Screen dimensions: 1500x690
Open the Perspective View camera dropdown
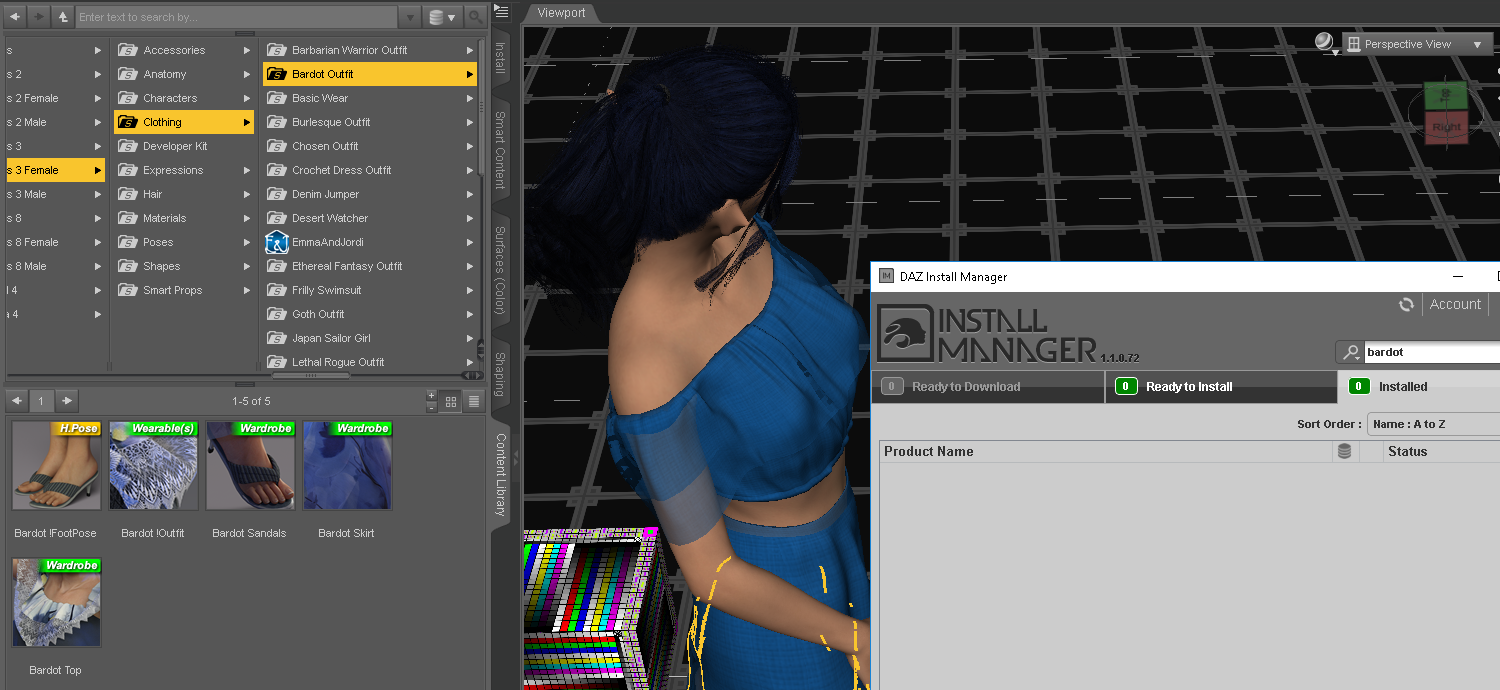pos(1417,44)
